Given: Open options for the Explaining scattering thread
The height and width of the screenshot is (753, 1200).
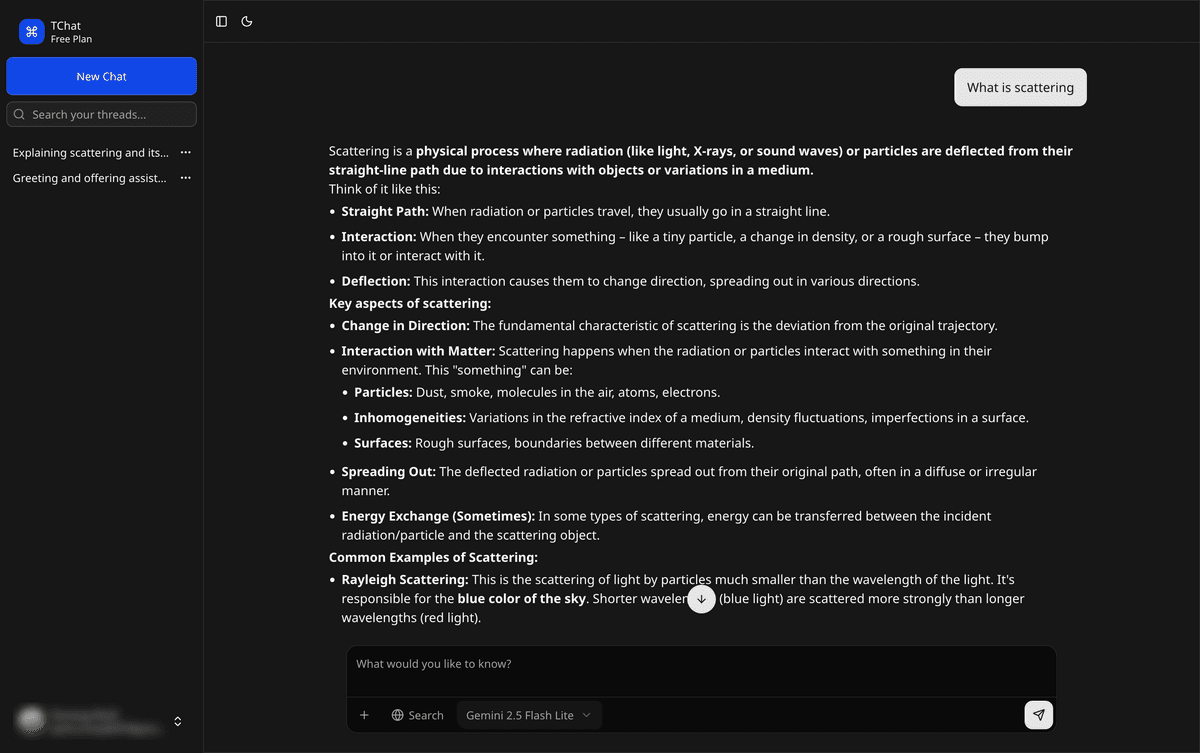Looking at the screenshot, I should pos(185,153).
